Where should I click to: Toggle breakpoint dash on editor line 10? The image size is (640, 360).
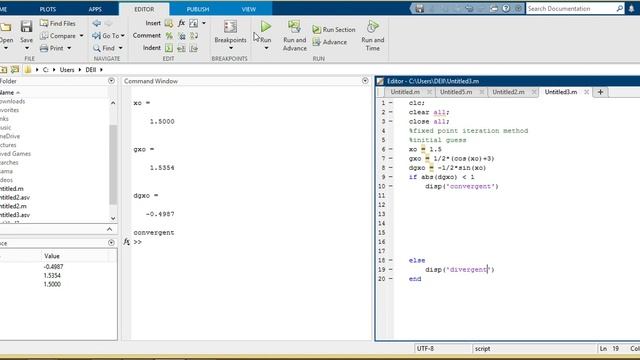391,186
